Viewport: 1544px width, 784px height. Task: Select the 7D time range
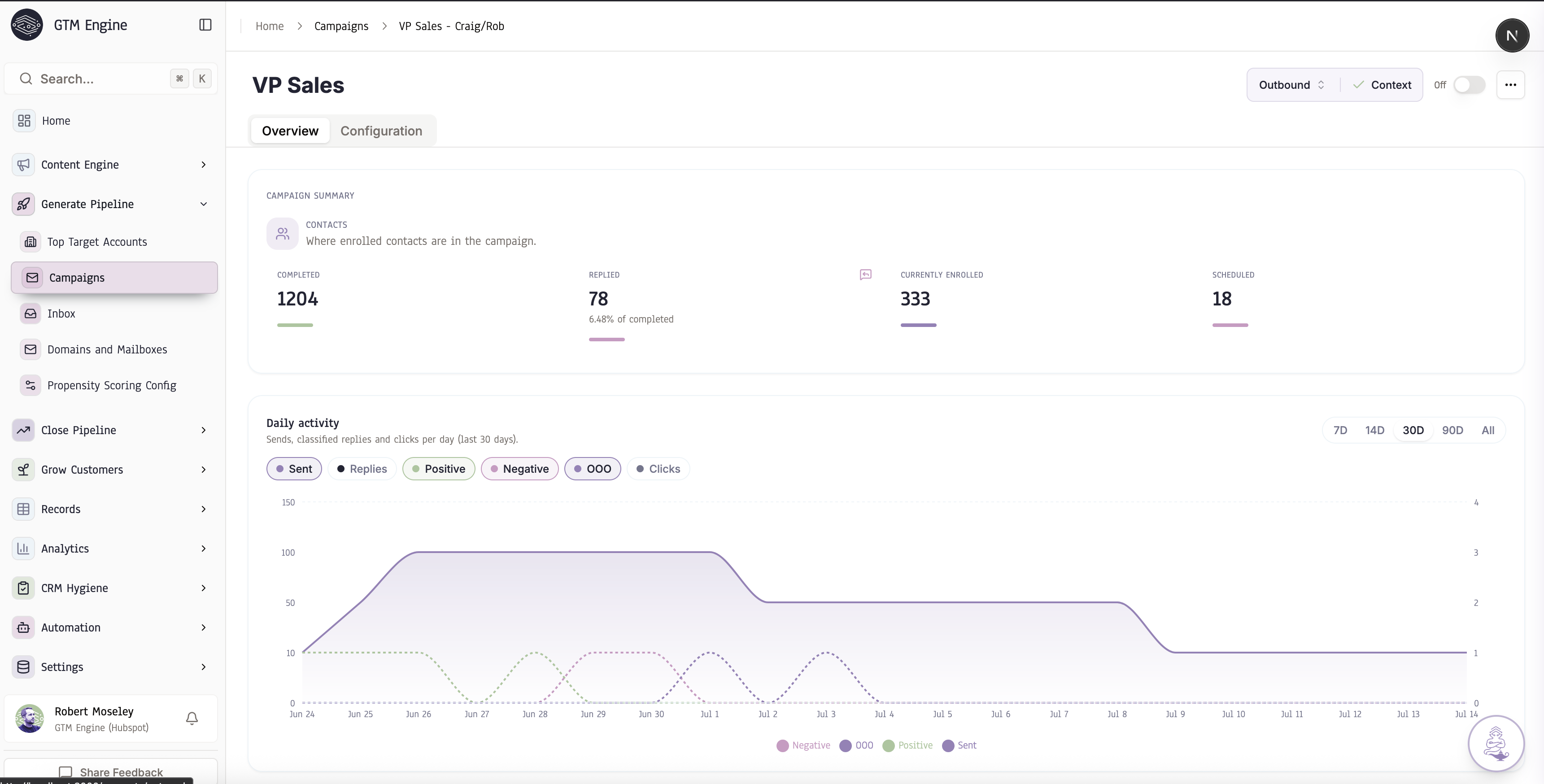click(1340, 431)
